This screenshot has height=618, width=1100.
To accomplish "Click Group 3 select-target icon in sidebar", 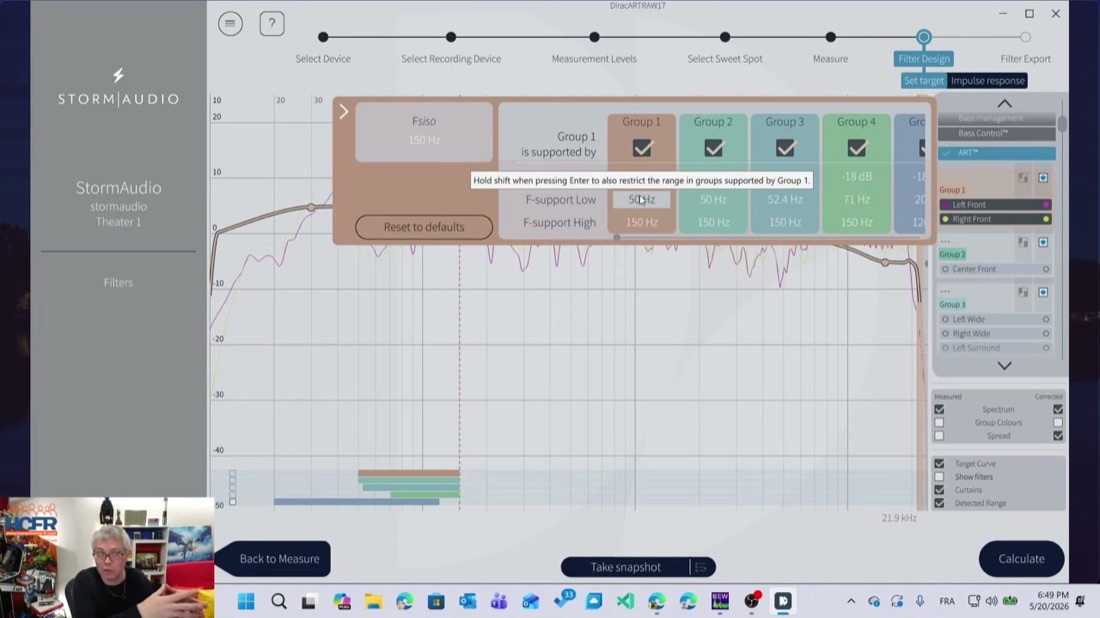I will [x=1043, y=293].
